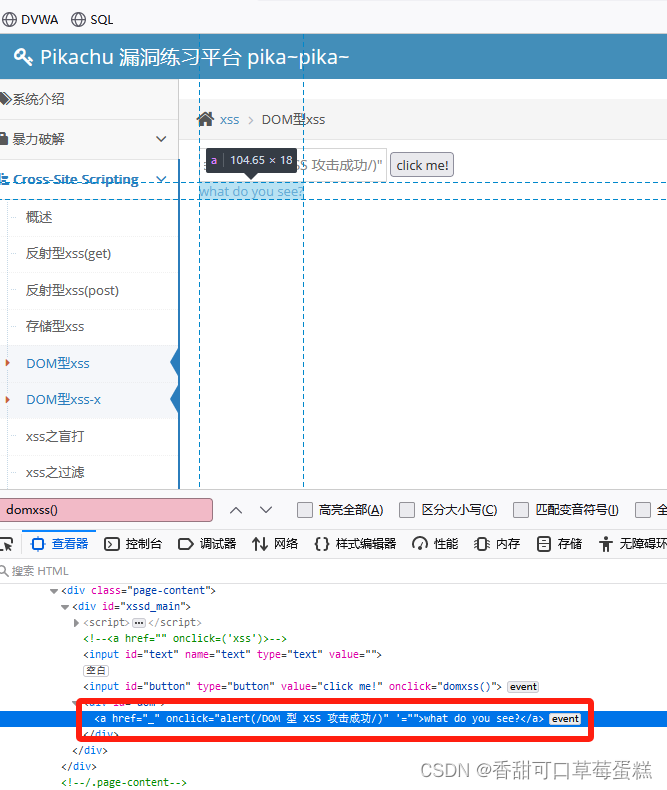Click the 'what do you see?' link
The height and width of the screenshot is (790, 667).
[251, 191]
